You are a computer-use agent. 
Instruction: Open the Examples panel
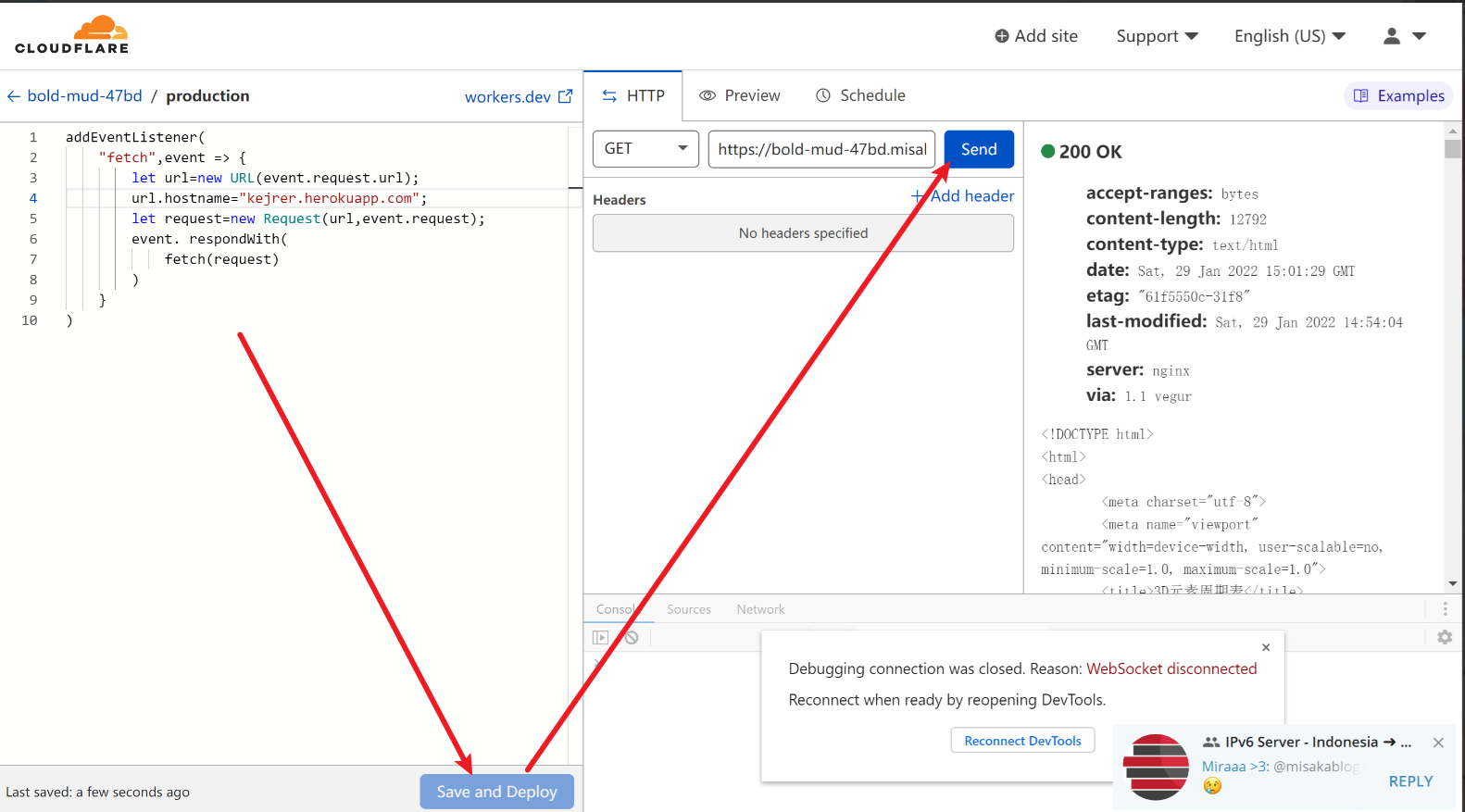(1398, 95)
